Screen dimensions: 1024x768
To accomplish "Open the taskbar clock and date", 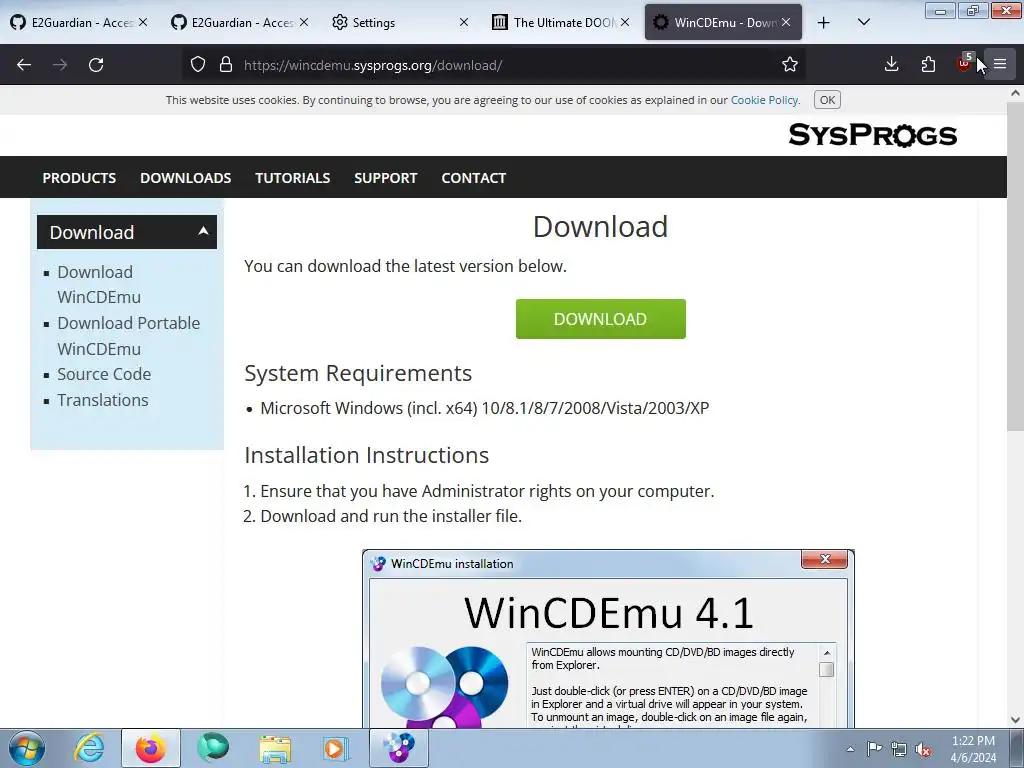I will click(973, 749).
